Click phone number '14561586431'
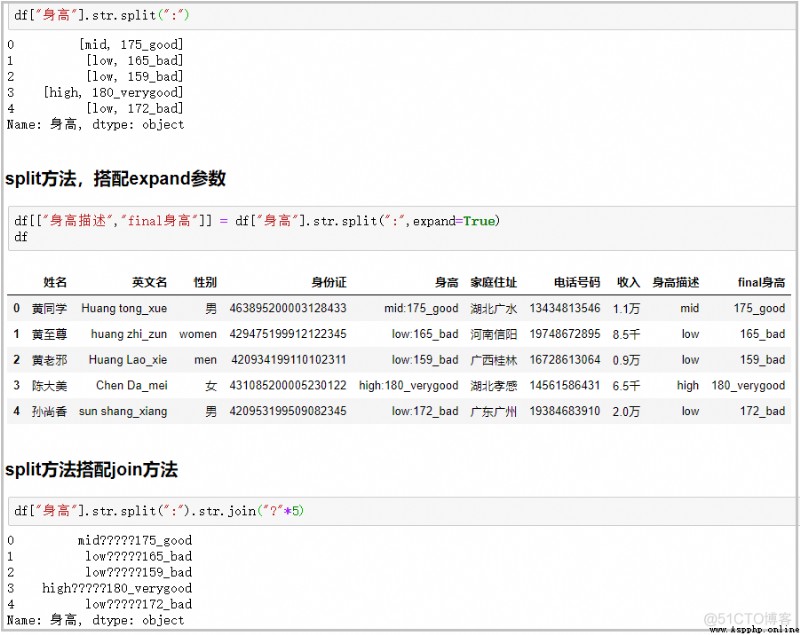 pyautogui.click(x=565, y=385)
